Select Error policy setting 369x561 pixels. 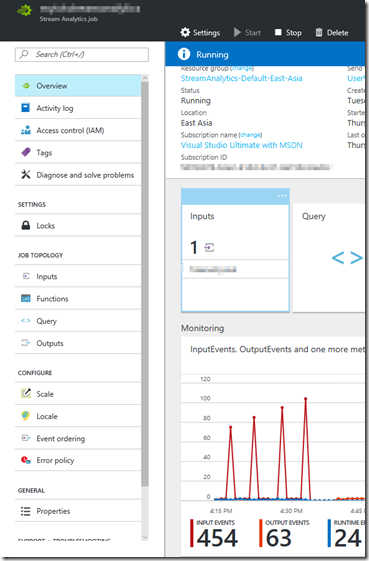tap(78, 460)
